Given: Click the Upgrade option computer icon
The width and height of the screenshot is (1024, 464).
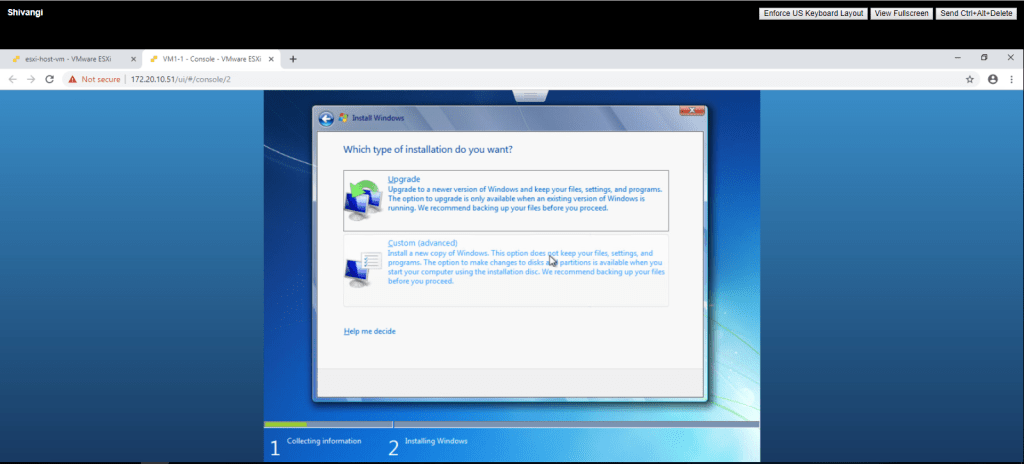Looking at the screenshot, I should point(361,201).
